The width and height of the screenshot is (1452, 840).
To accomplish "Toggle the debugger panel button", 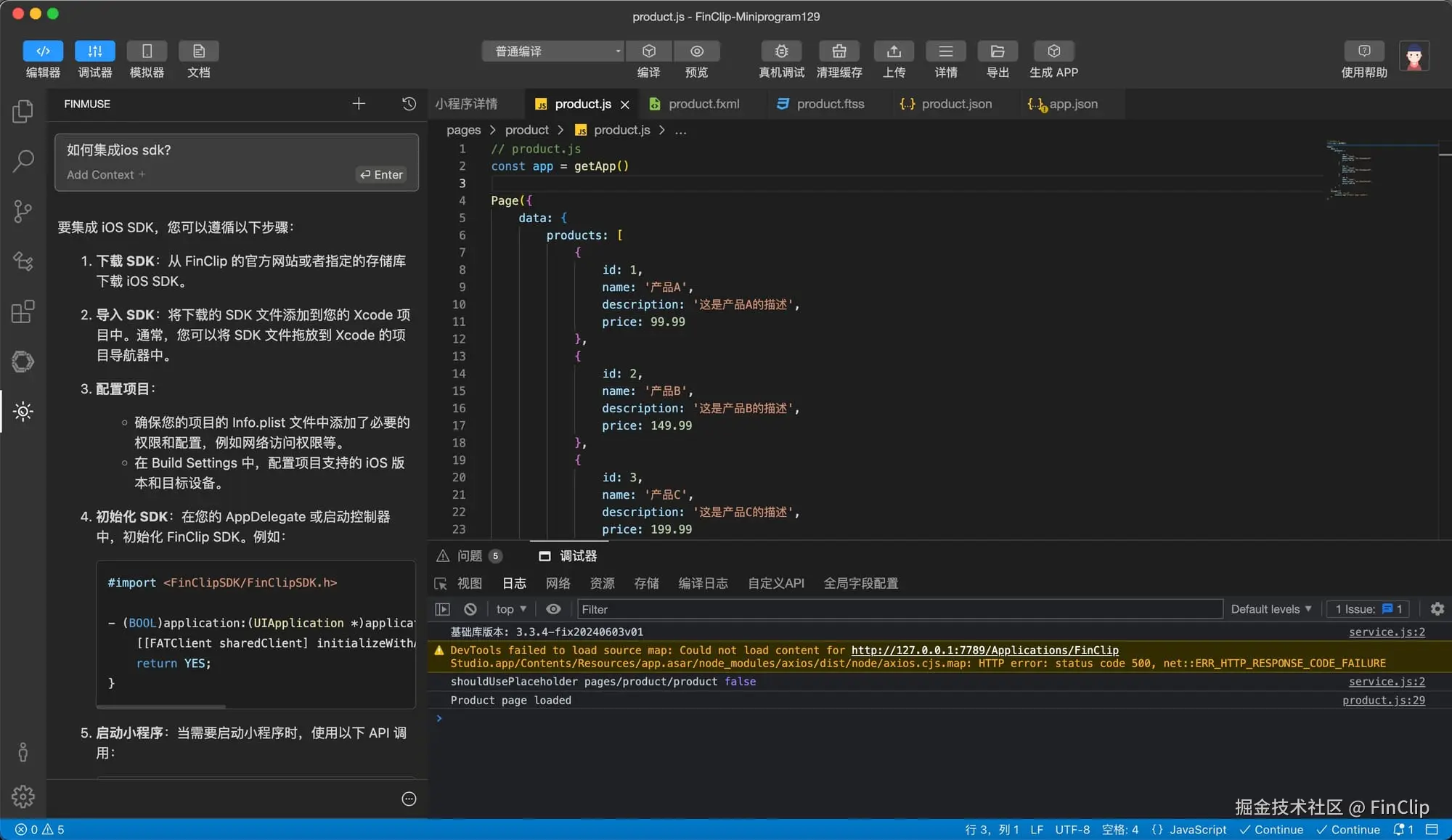I will 95,52.
